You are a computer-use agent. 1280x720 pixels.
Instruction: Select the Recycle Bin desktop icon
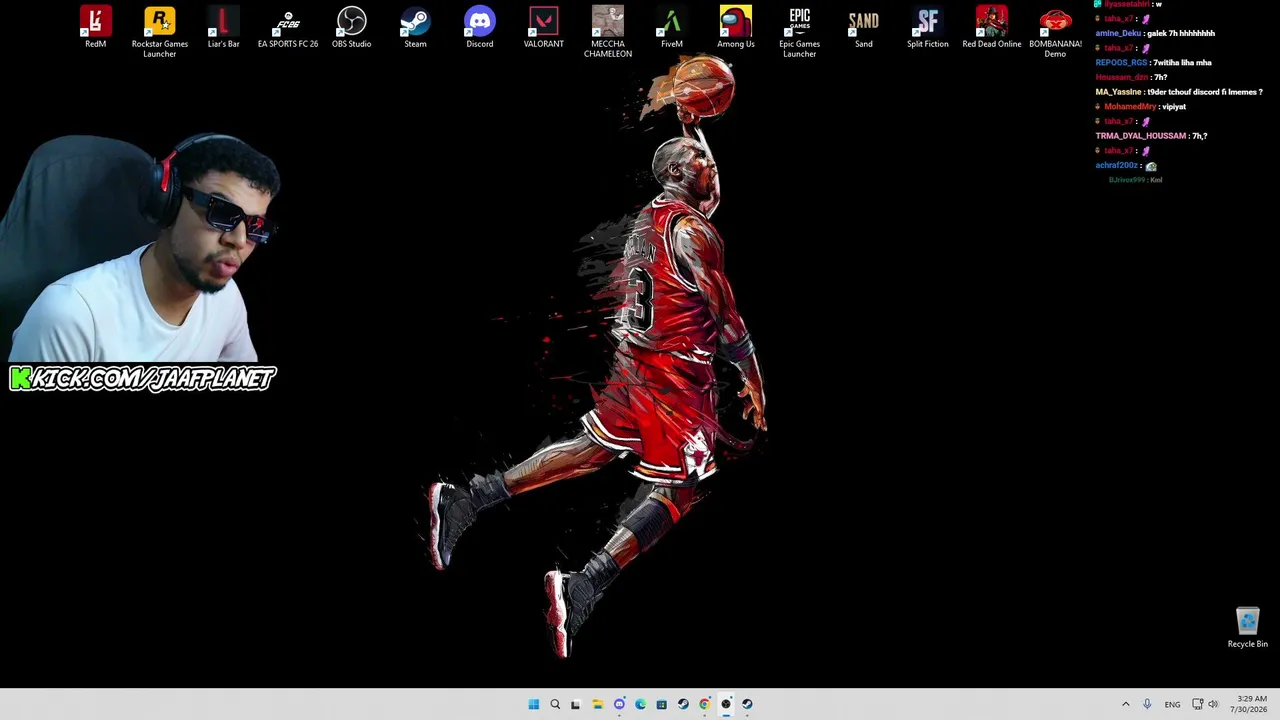coord(1248,628)
